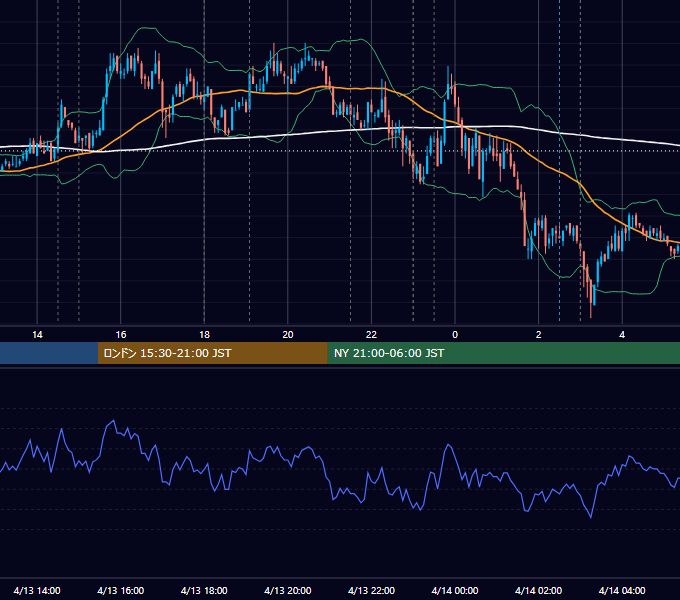Click the 18 hour axis label
Image resolution: width=680 pixels, height=600 pixels.
pyautogui.click(x=204, y=335)
